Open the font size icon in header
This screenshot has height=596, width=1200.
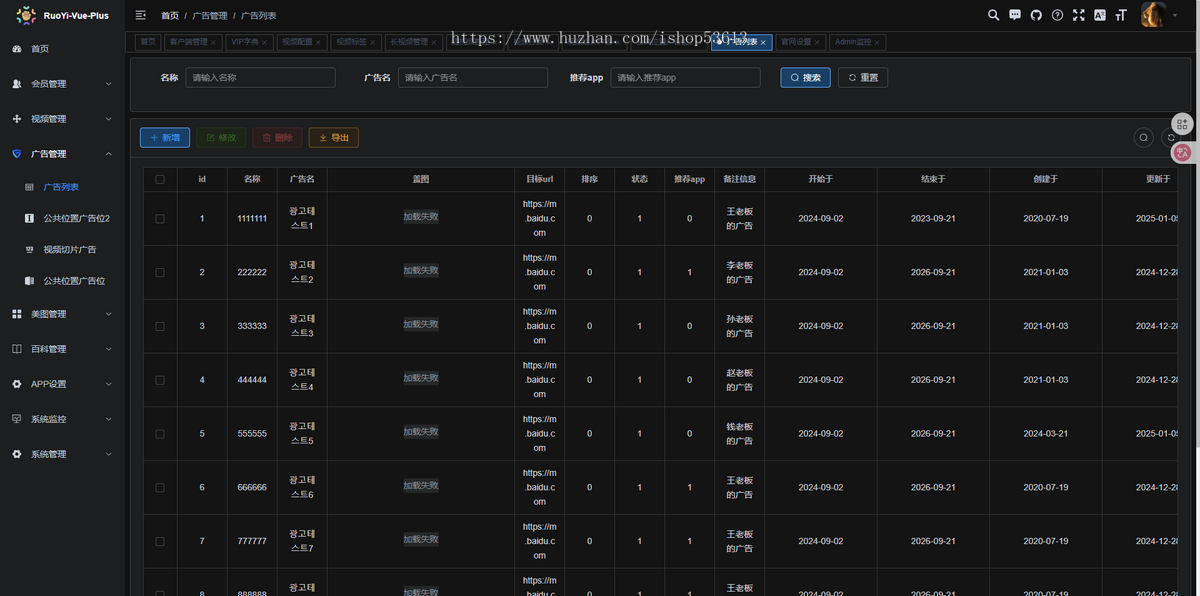tap(1121, 15)
